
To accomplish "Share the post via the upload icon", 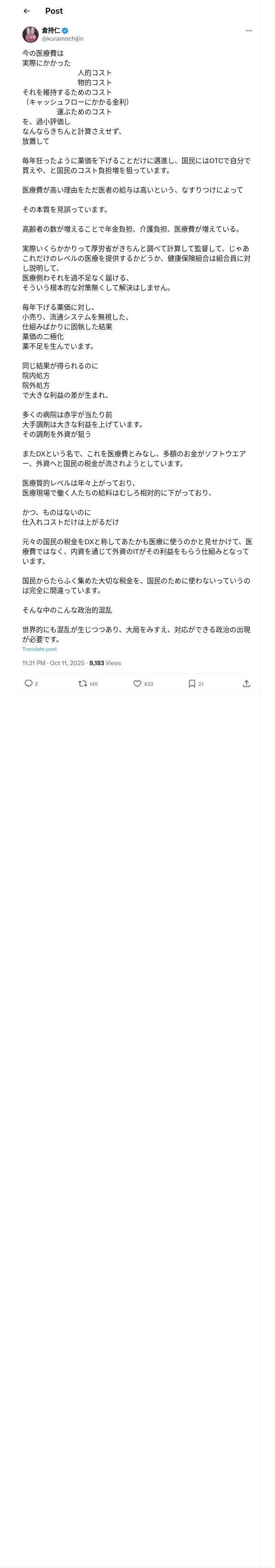I will tap(246, 683).
